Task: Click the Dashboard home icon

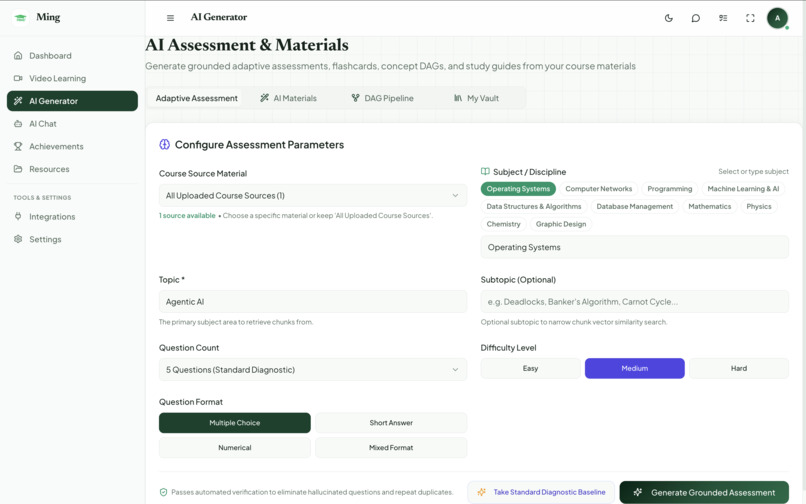Action: click(x=18, y=56)
